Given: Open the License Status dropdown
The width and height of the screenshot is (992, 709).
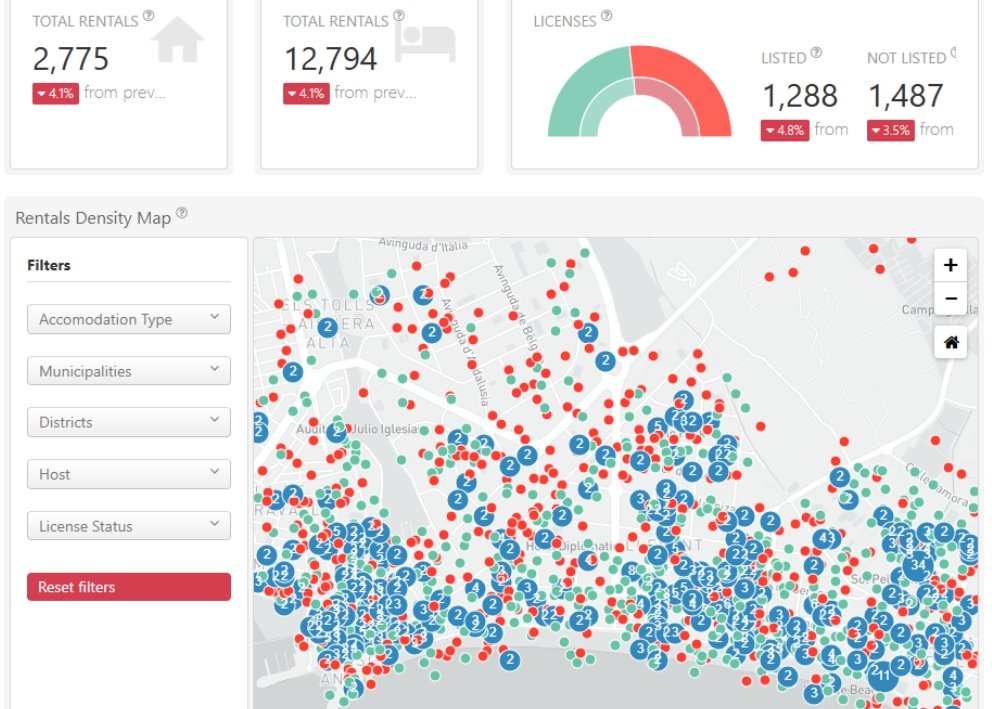Looking at the screenshot, I should point(129,526).
